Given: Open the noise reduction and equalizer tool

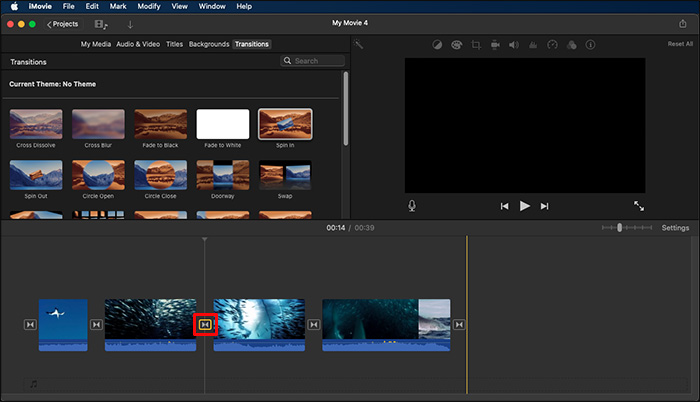Looking at the screenshot, I should 532,45.
